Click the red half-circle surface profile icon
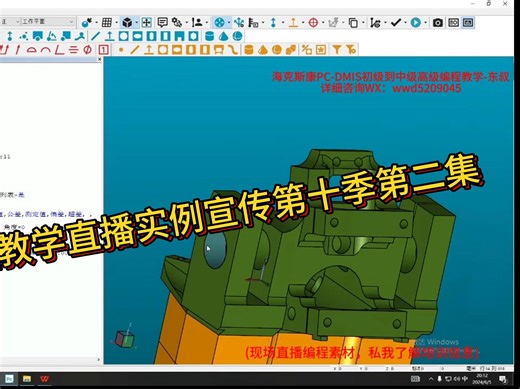The image size is (520, 389). click(x=32, y=50)
